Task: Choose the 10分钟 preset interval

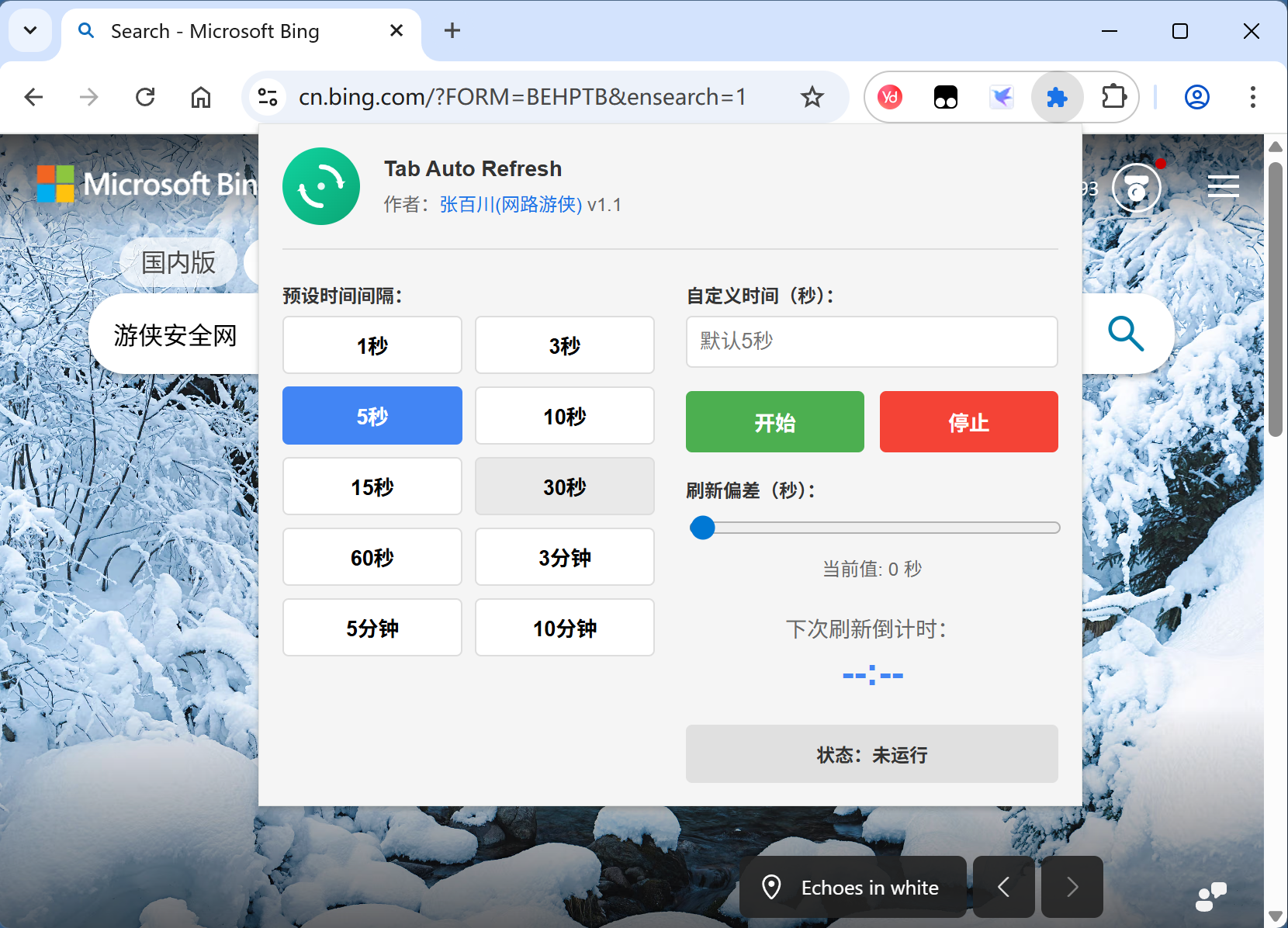Action: (x=564, y=628)
